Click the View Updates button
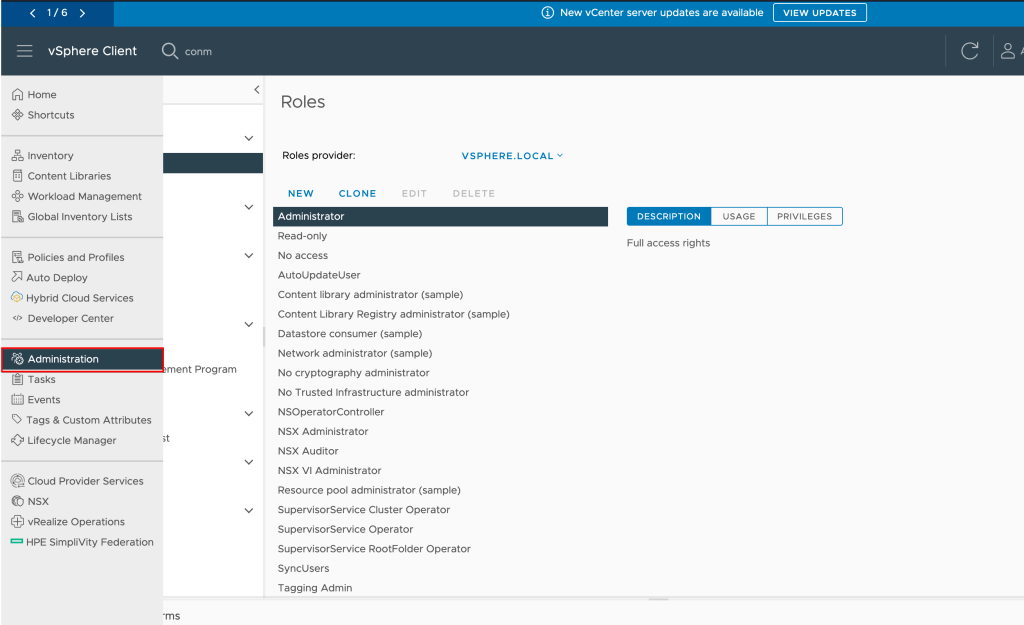This screenshot has height=625, width=1024. 820,13
